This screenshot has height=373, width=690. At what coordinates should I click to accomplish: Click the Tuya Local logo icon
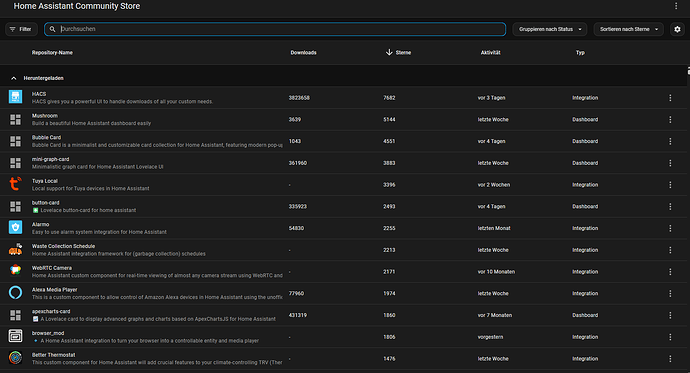(x=15, y=184)
